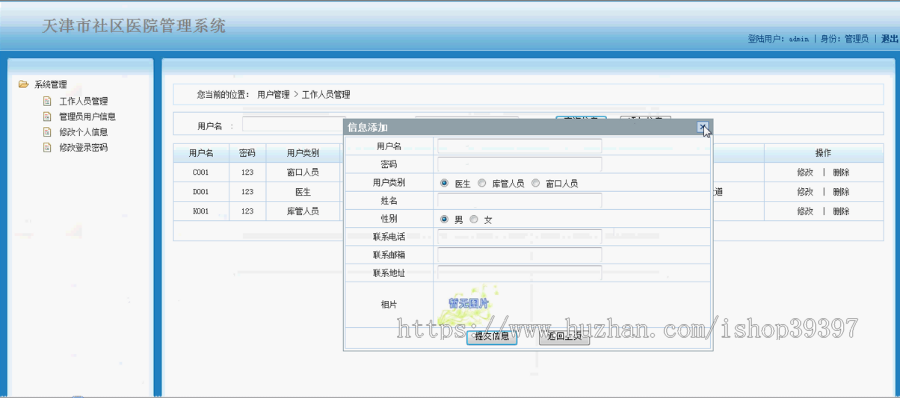Click the 信息添加 dialog title
The image size is (900, 398).
point(368,127)
